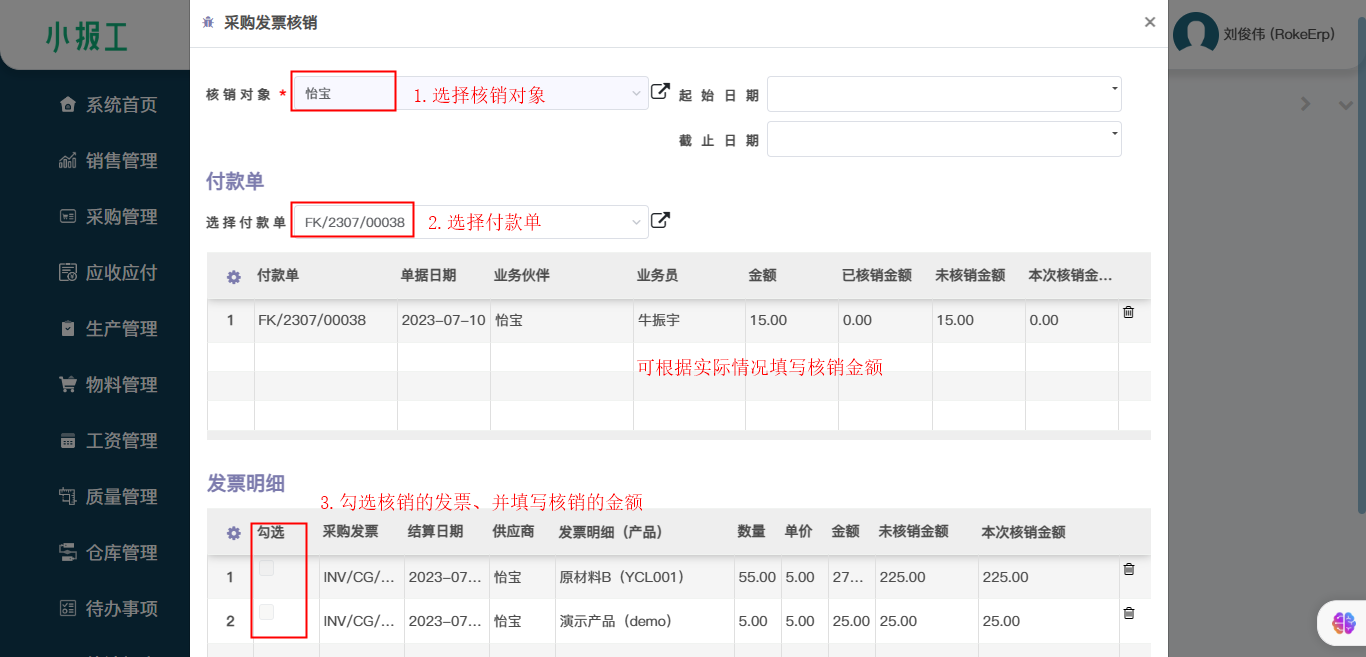Close the 采购发票核销 dialog
Viewport: 1366px width, 657px height.
[1149, 22]
